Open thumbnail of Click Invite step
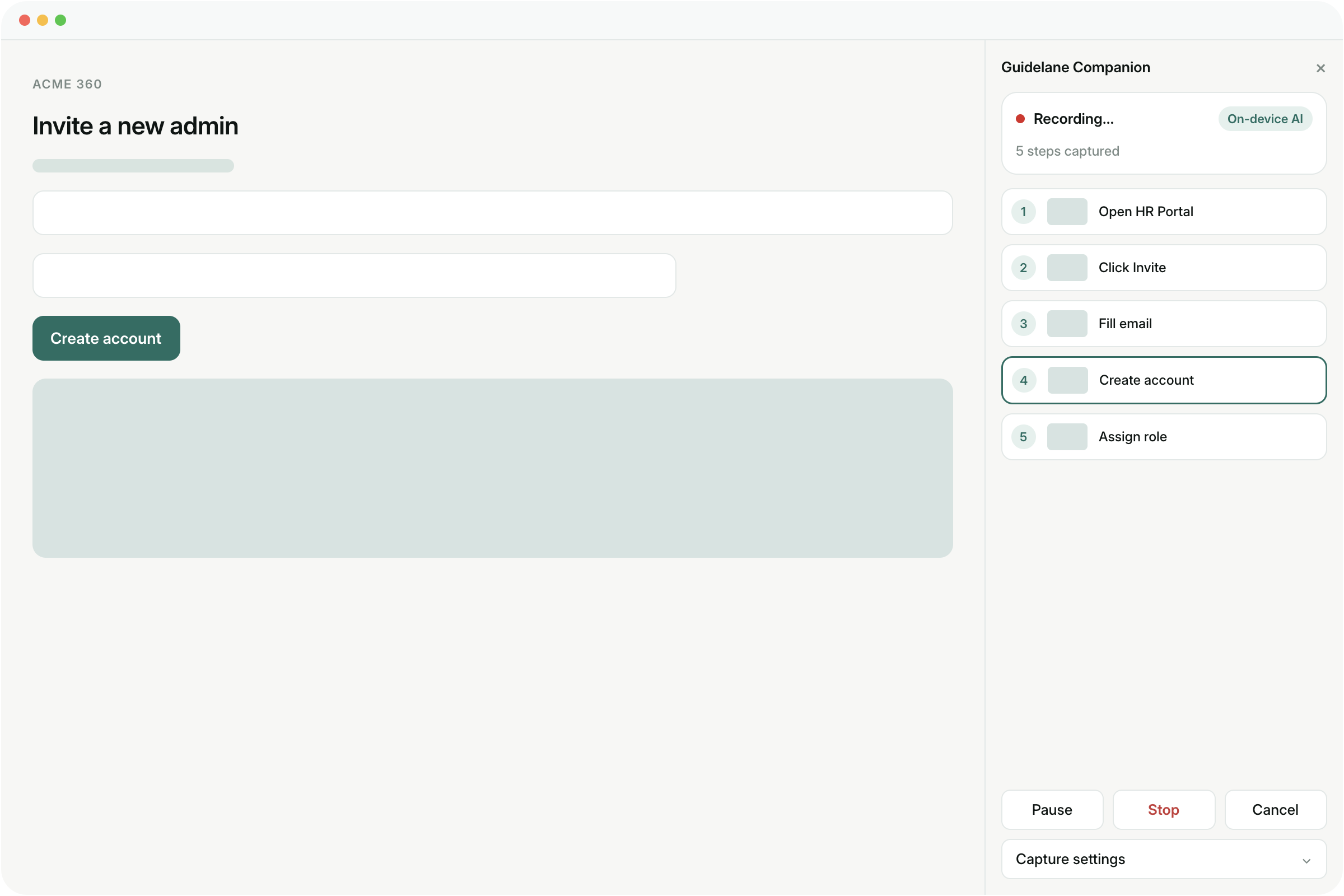Image resolution: width=1344 pixels, height=896 pixels. point(1067,268)
